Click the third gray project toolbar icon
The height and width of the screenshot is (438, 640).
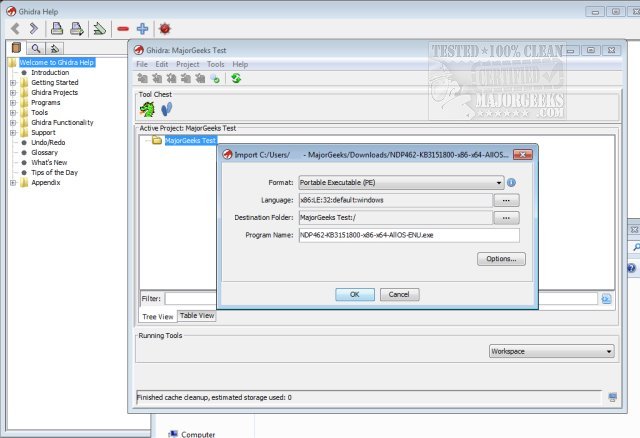pyautogui.click(x=171, y=78)
